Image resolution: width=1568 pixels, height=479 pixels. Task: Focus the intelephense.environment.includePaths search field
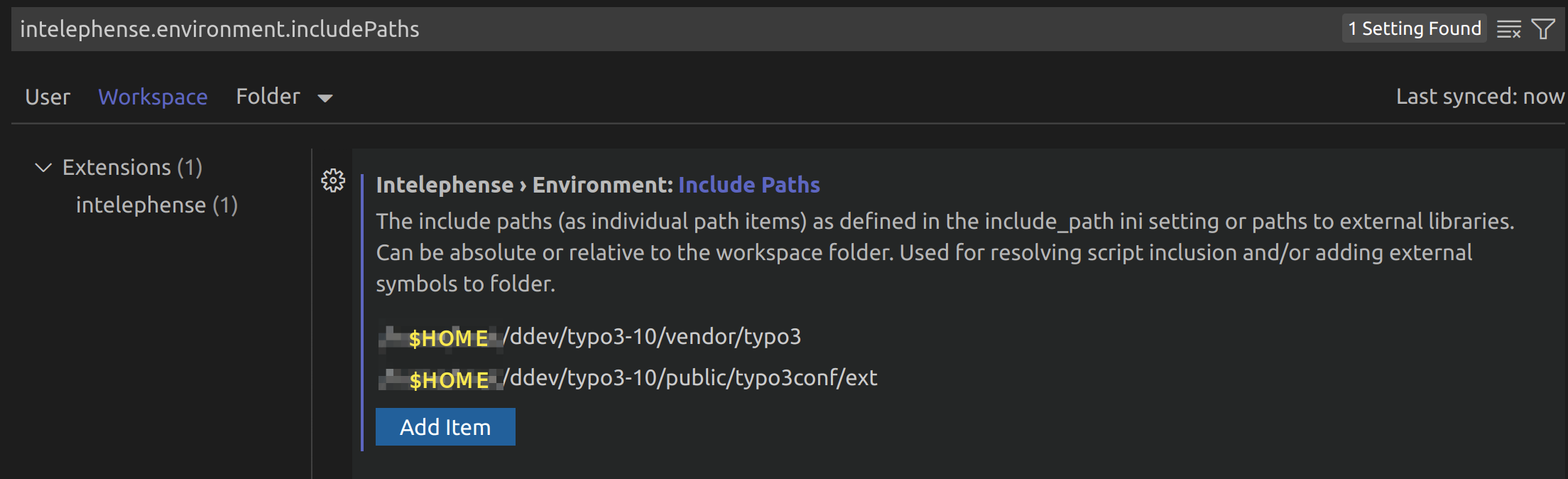click(x=675, y=29)
